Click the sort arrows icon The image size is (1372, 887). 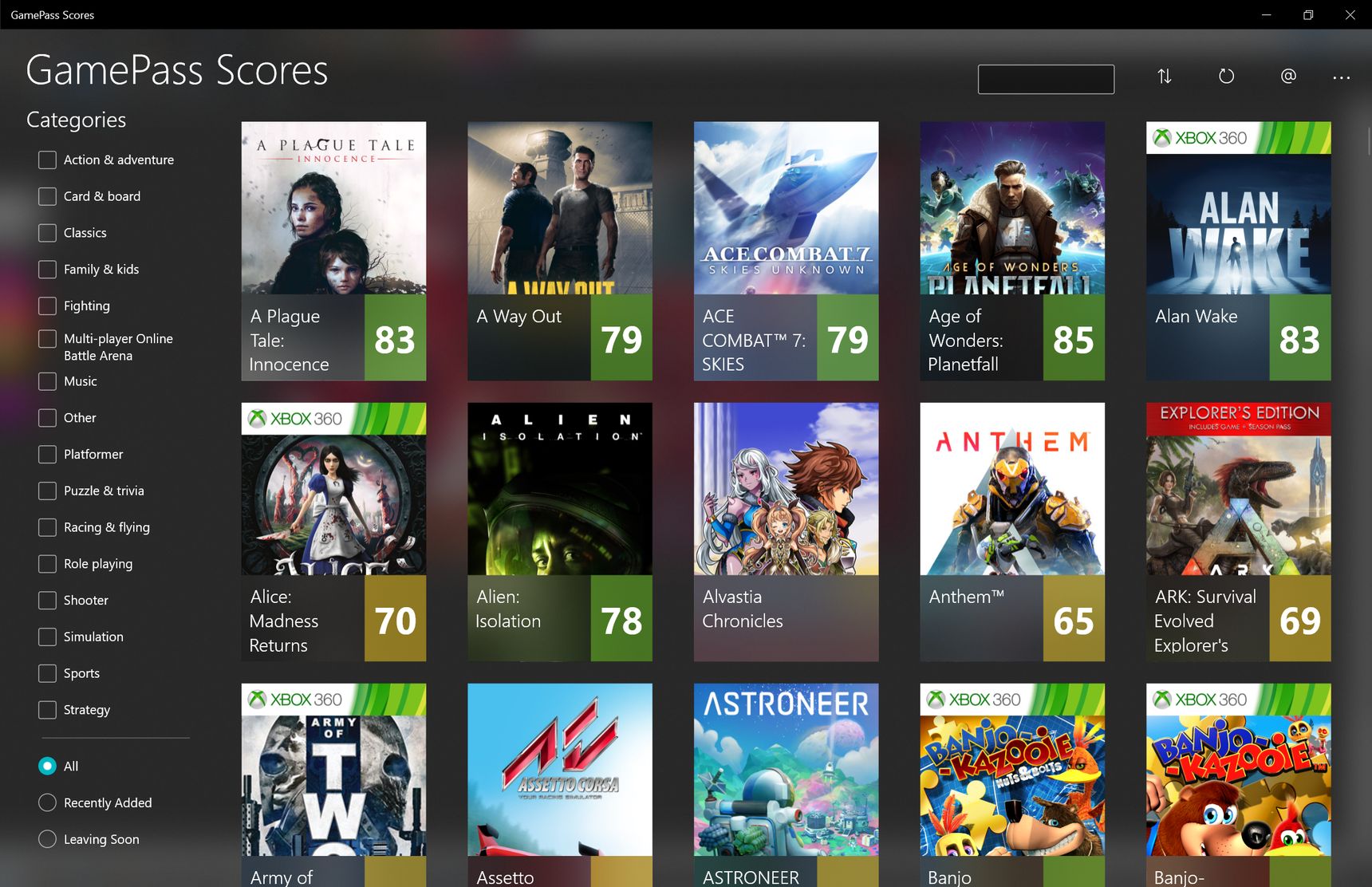(1165, 77)
